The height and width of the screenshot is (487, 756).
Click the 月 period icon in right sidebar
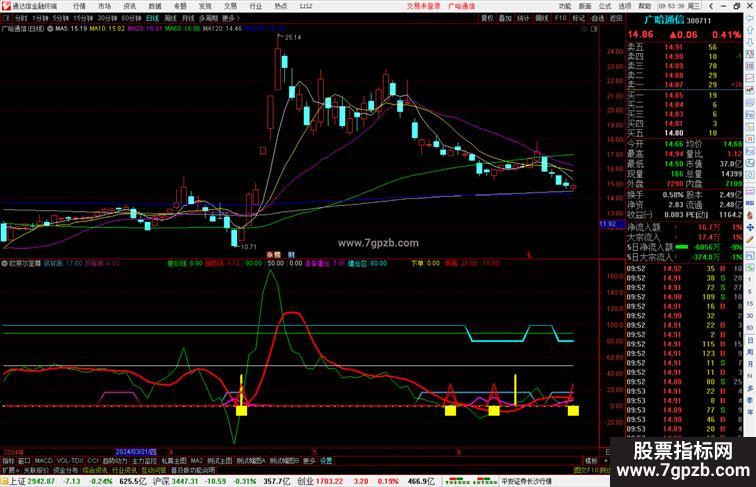750,364
